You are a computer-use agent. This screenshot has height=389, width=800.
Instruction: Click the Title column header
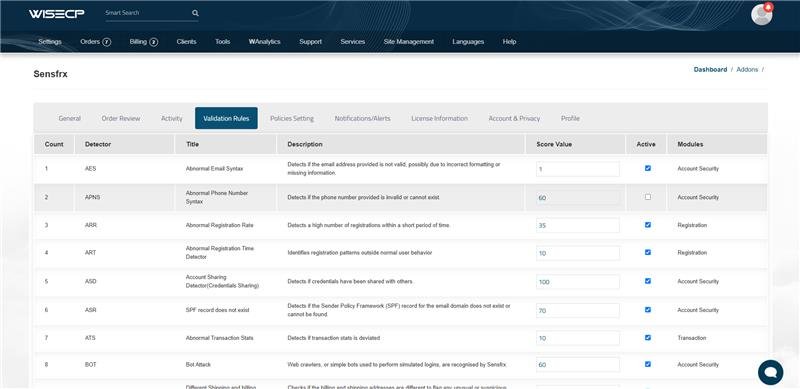coord(226,144)
